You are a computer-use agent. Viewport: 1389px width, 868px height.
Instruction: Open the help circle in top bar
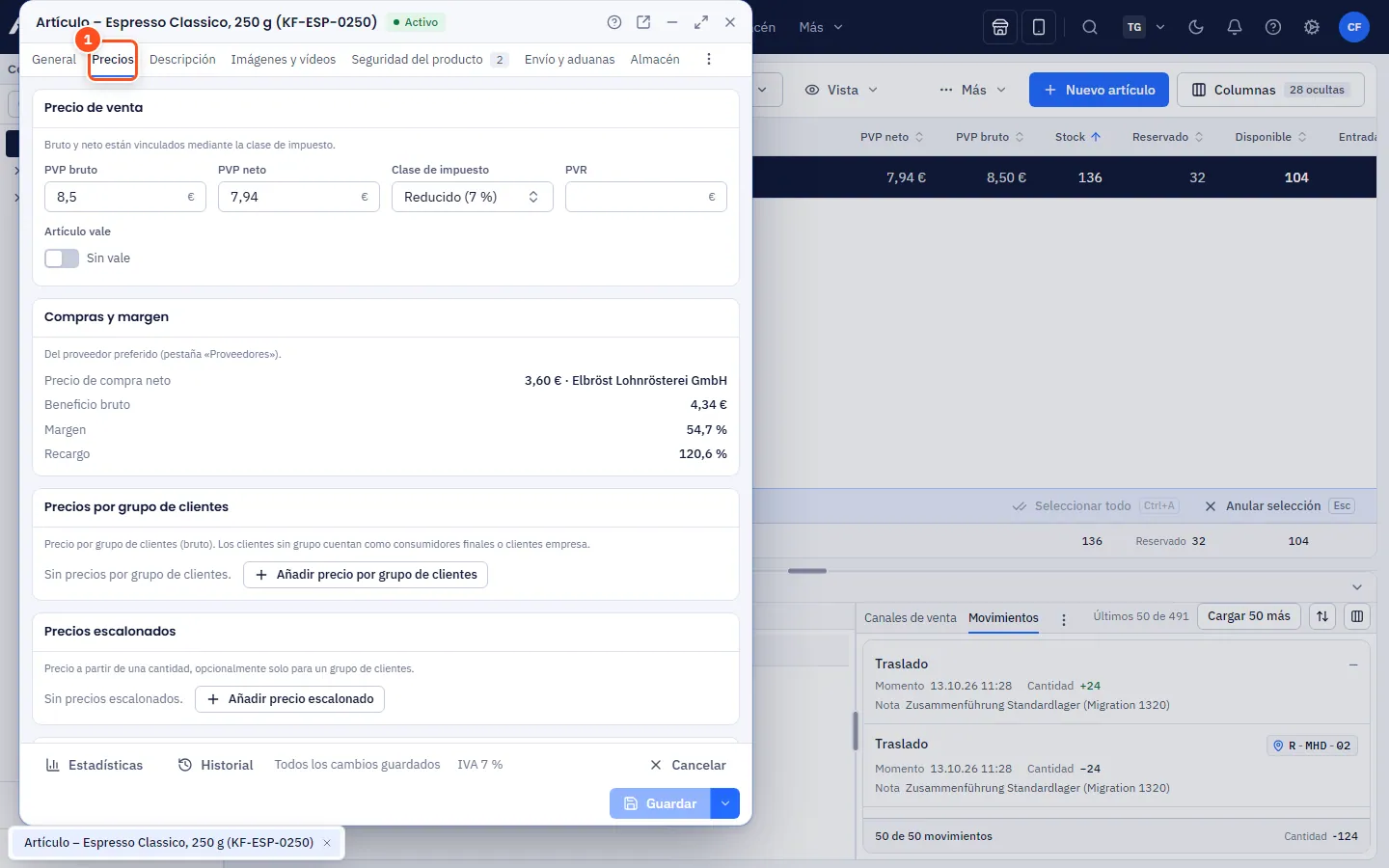1273,27
